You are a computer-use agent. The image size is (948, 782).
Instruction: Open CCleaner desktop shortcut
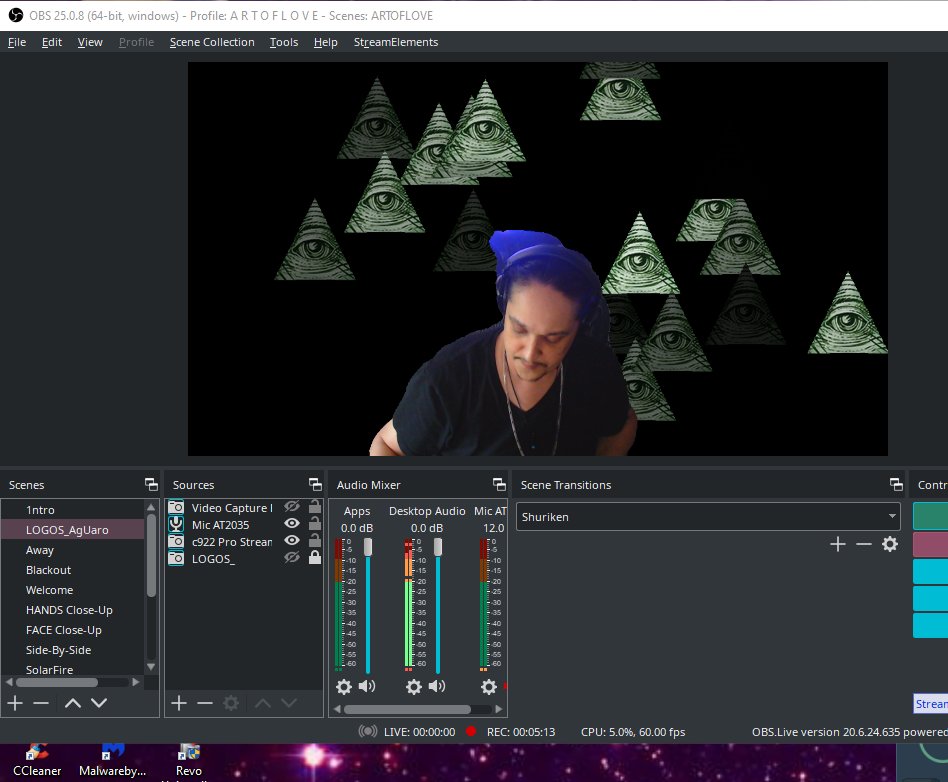point(37,761)
